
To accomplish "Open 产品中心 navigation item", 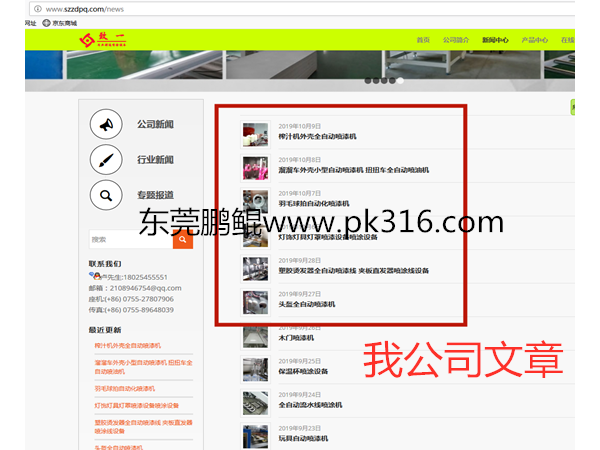I will point(535,40).
